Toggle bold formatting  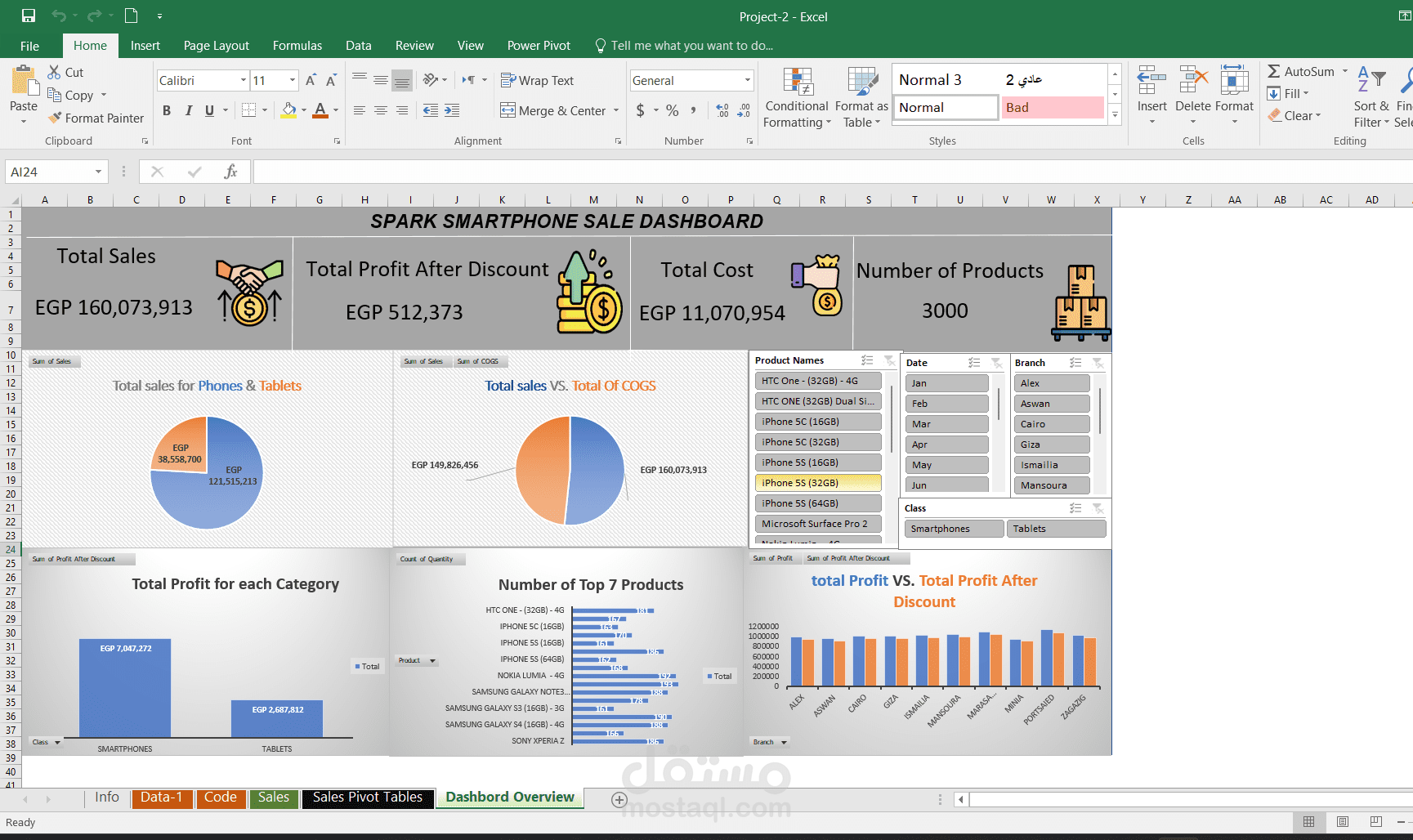tap(167, 110)
